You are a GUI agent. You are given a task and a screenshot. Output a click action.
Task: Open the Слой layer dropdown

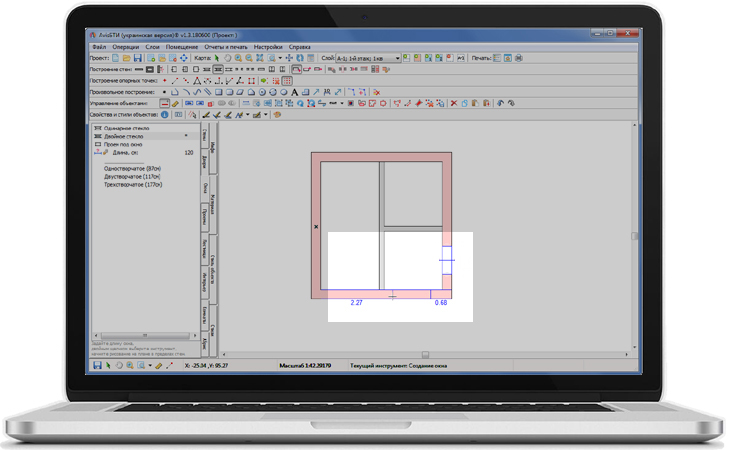[397, 59]
